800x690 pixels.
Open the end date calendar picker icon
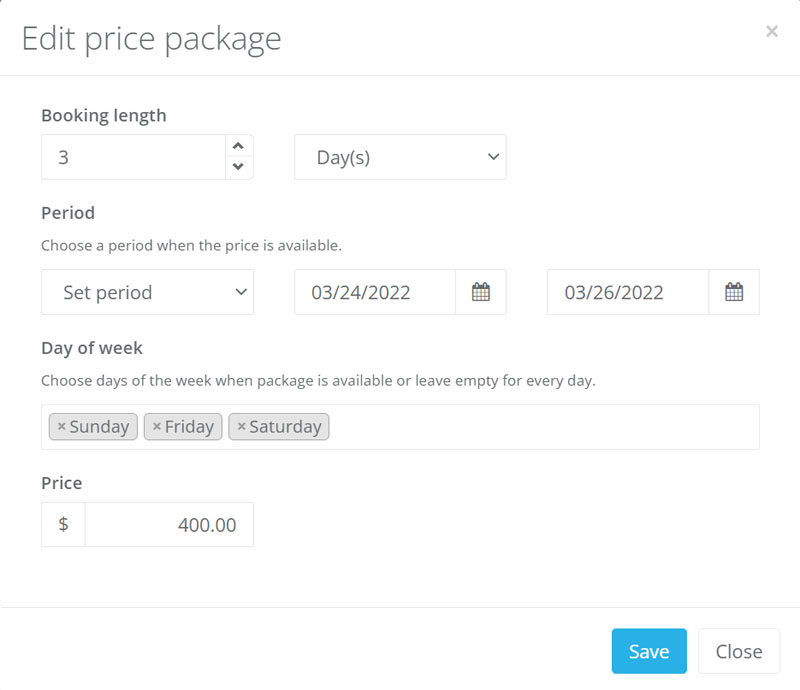point(734,292)
